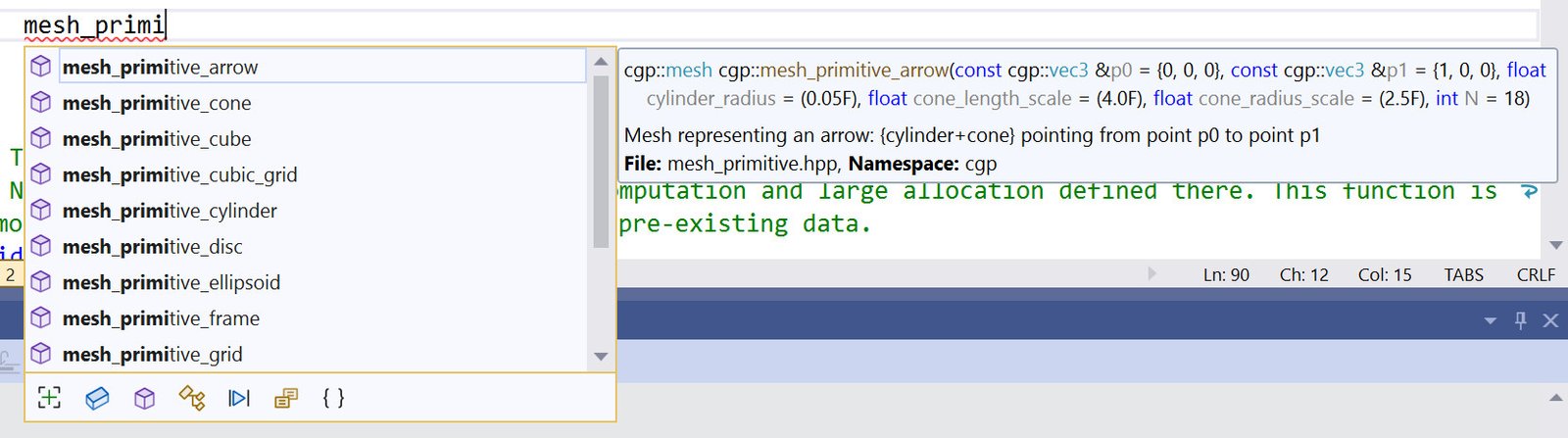The height and width of the screenshot is (438, 1568).
Task: Select mesh_primitive_cylinder from completion list
Action: (x=170, y=211)
